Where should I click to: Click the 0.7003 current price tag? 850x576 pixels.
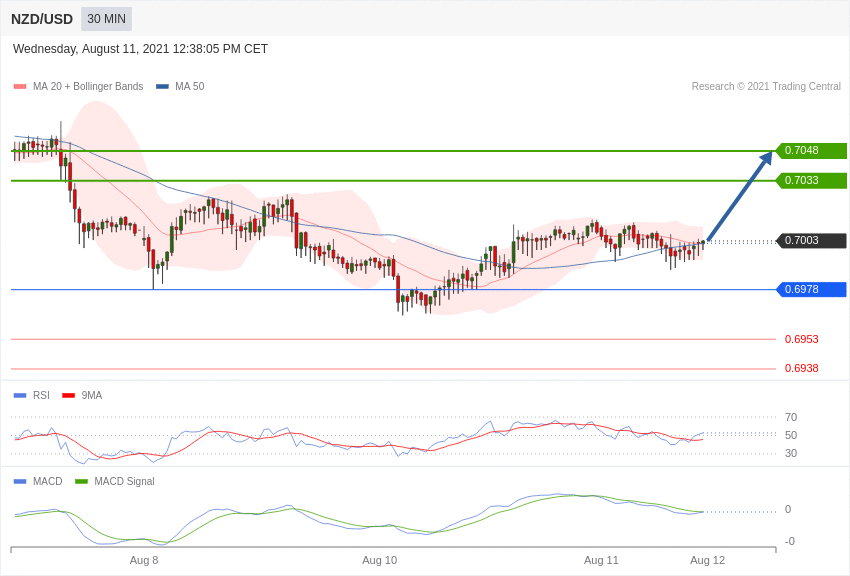pyautogui.click(x=811, y=241)
